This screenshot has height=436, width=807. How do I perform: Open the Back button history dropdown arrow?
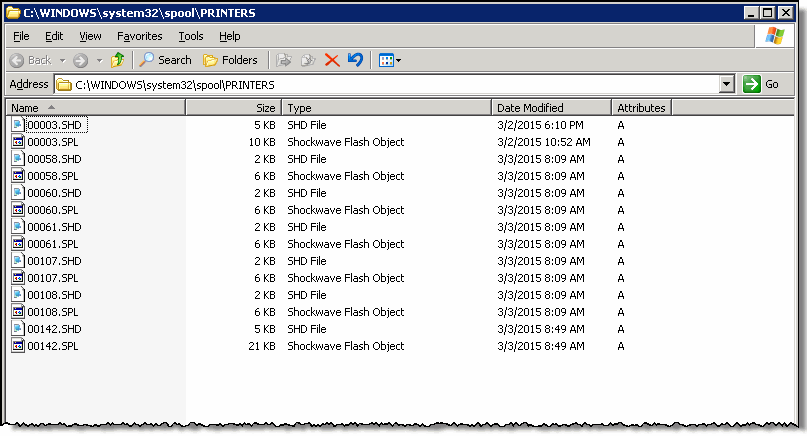click(60, 60)
